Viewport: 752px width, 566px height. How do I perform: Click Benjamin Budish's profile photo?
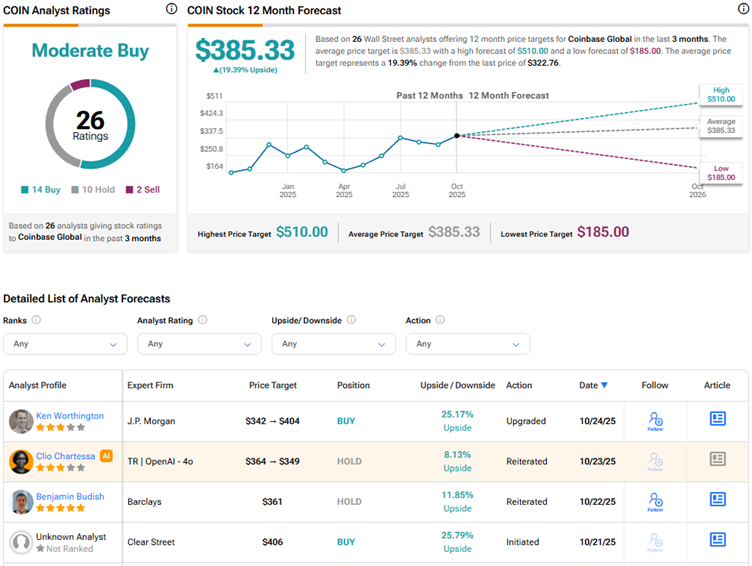pyautogui.click(x=20, y=502)
